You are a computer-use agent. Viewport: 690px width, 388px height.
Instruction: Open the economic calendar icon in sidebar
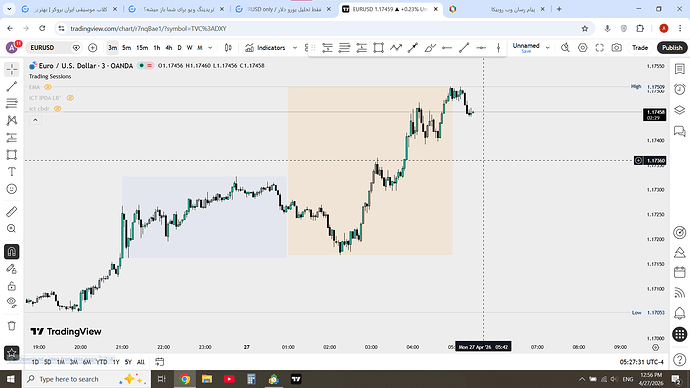(680, 272)
